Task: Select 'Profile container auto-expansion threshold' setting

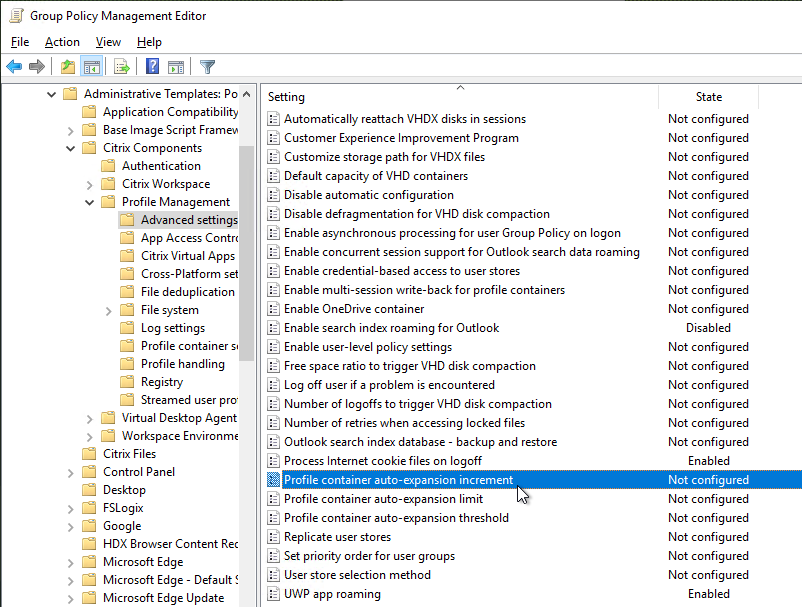Action: (x=396, y=518)
